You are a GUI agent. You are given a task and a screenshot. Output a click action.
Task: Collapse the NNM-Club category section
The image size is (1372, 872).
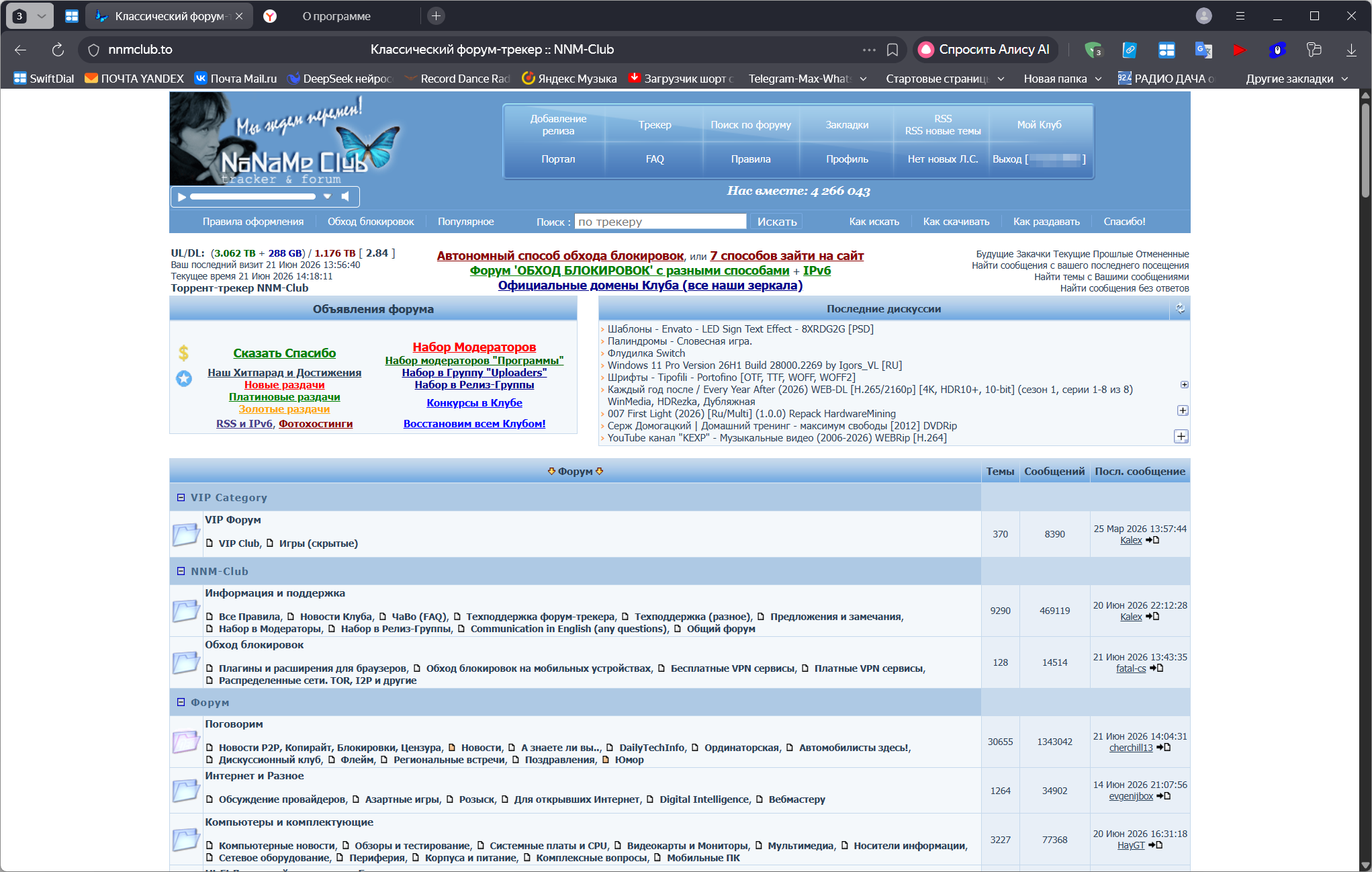pyautogui.click(x=181, y=572)
